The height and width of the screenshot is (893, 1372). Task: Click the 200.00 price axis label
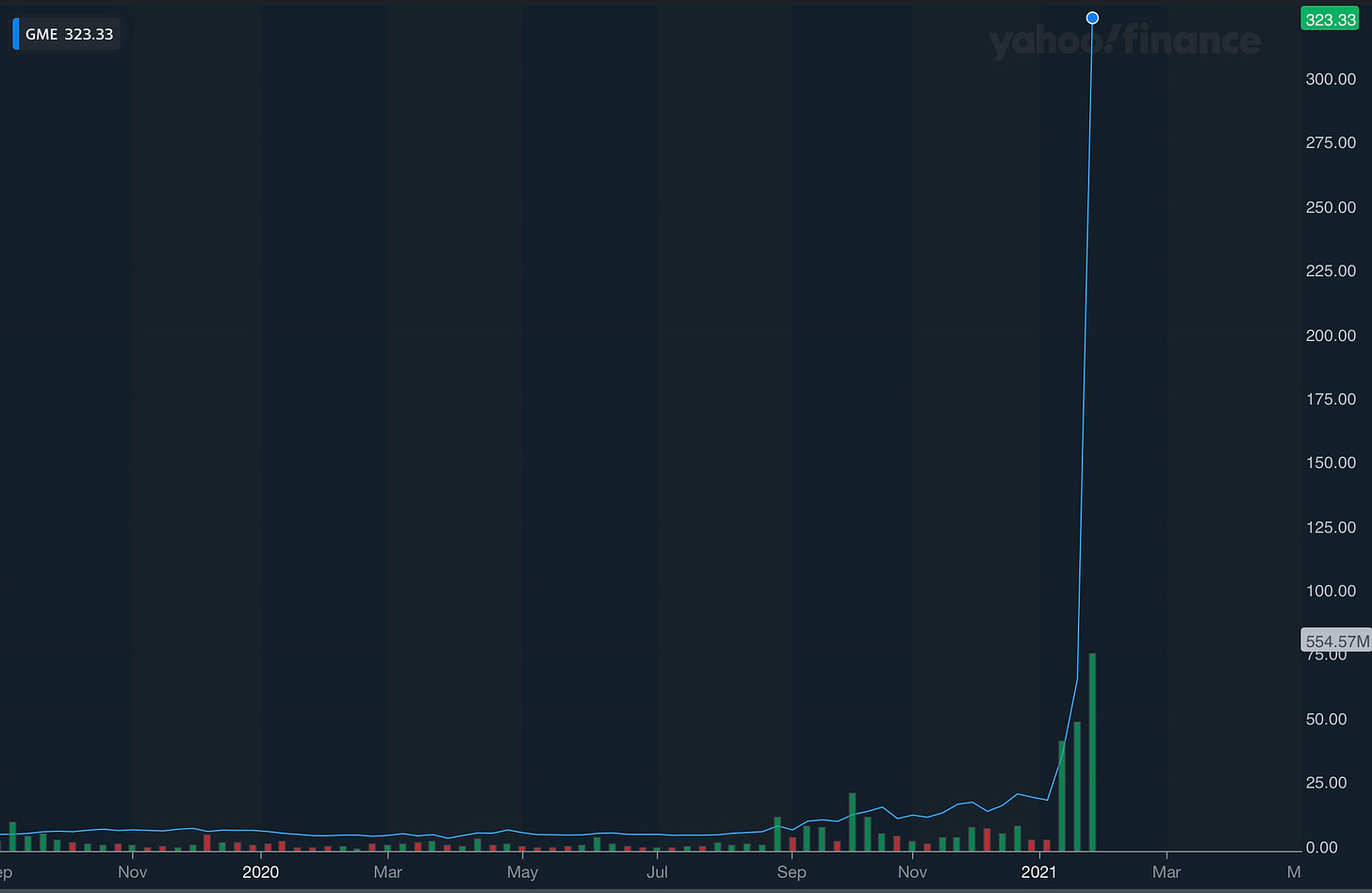pyautogui.click(x=1331, y=335)
